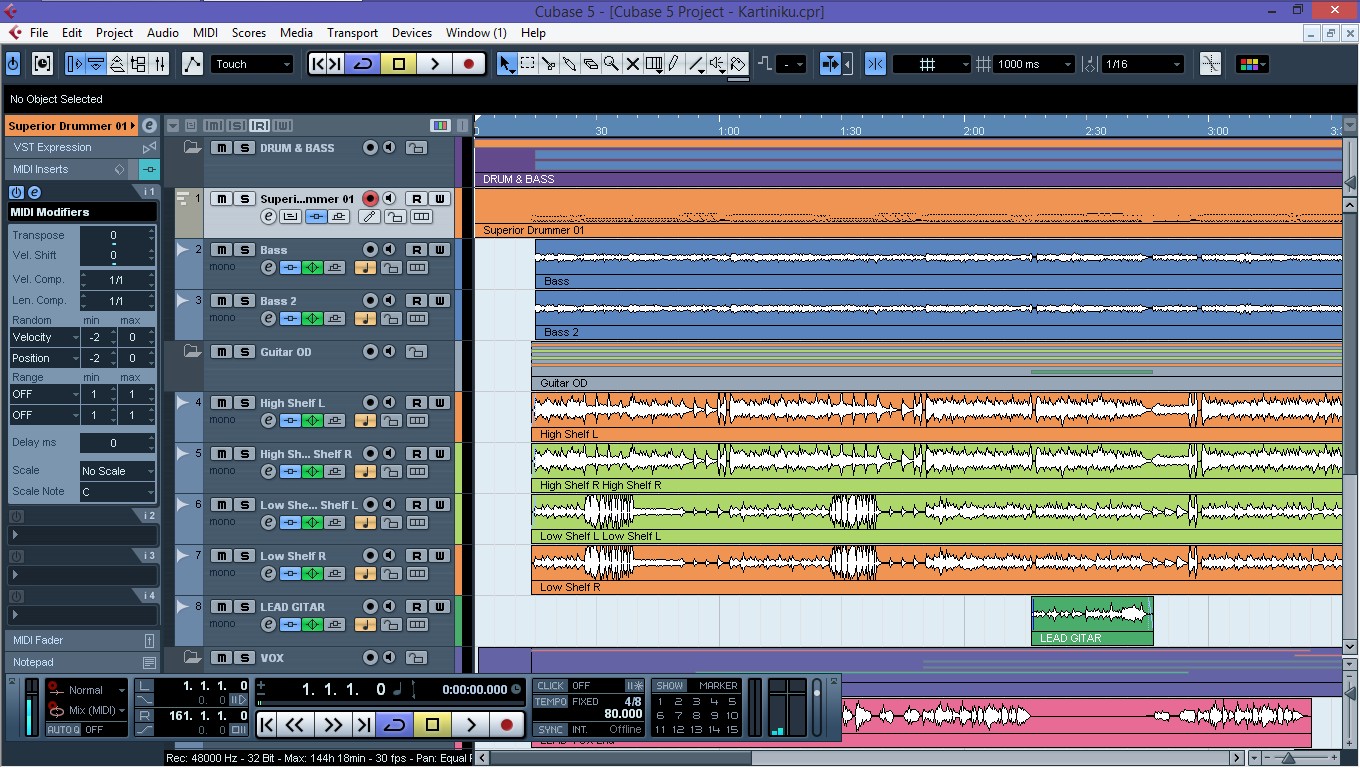Click the transport tempo value 80.000
This screenshot has height=768, width=1360.
coord(623,714)
